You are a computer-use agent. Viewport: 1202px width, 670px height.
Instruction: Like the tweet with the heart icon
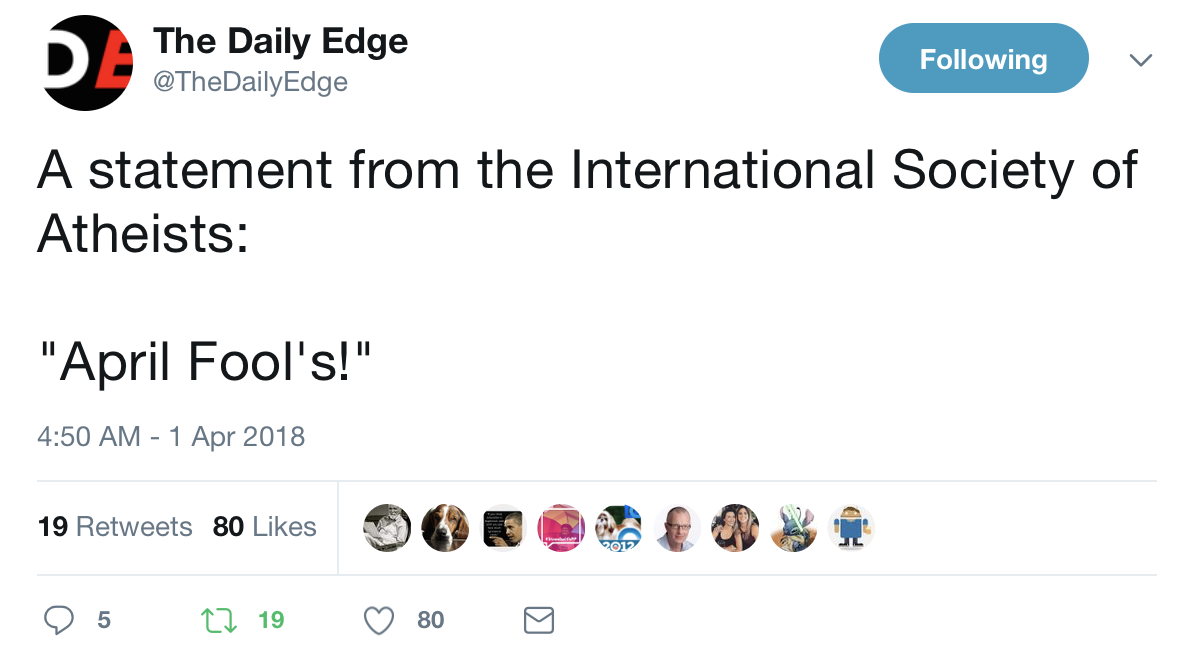point(378,620)
